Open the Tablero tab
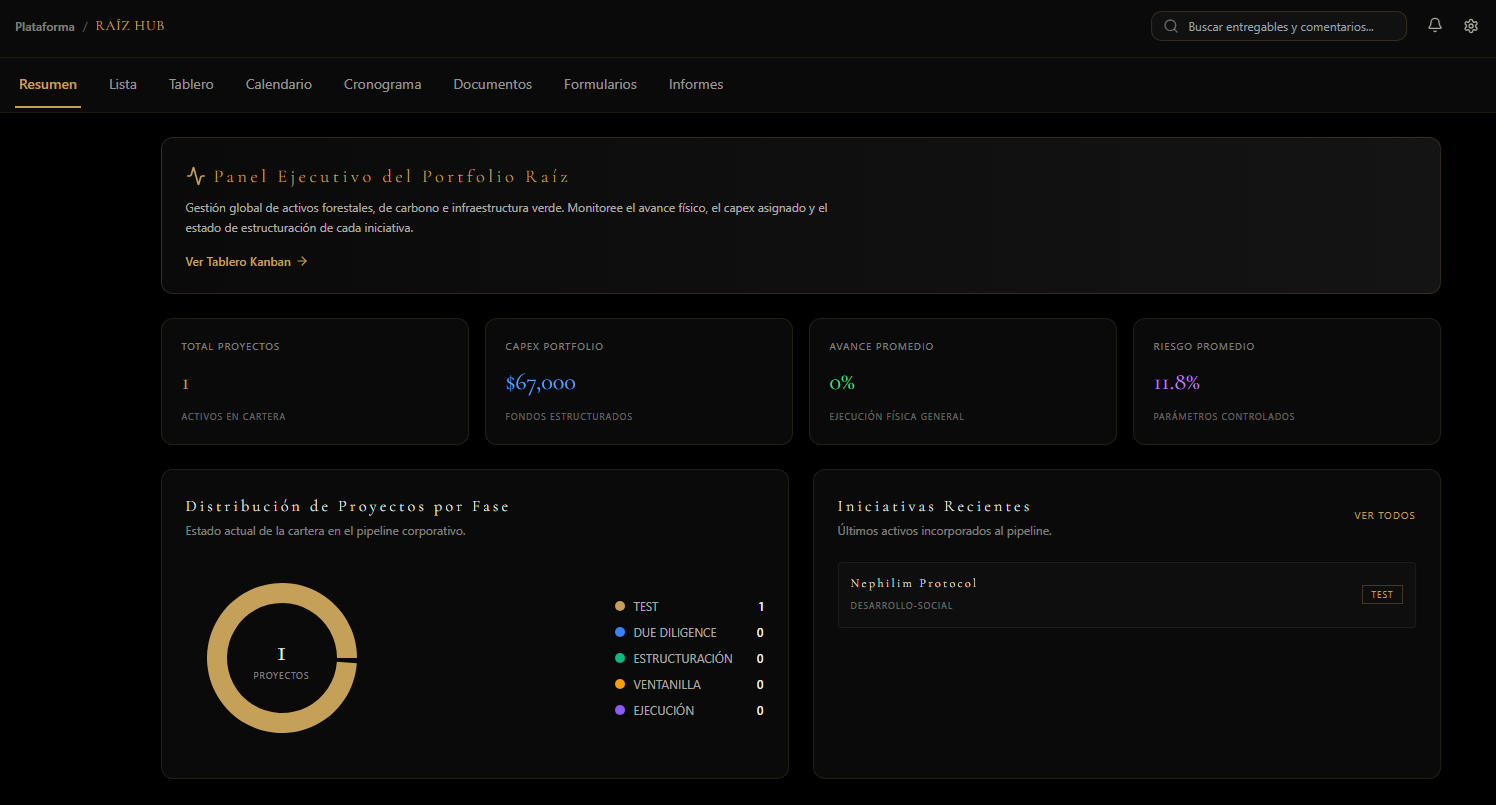This screenshot has width=1496, height=805. [x=191, y=85]
